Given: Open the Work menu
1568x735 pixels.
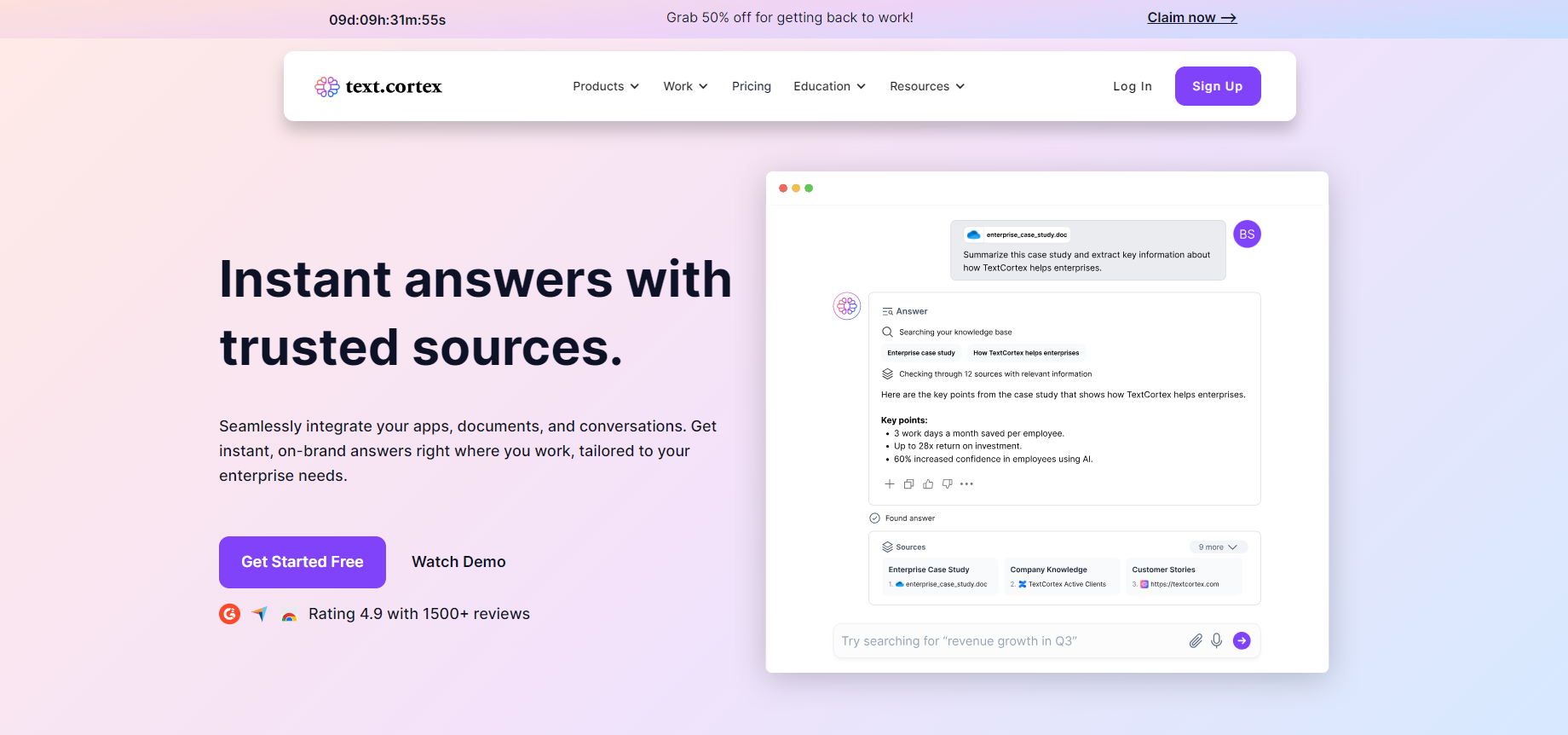Looking at the screenshot, I should pos(685,86).
